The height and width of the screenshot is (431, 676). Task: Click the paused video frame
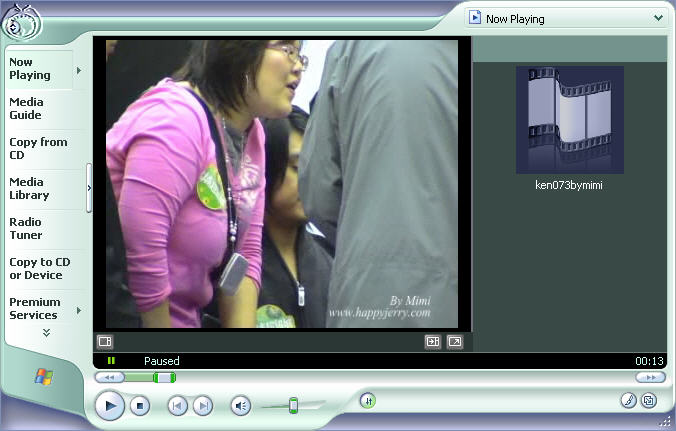(x=282, y=184)
